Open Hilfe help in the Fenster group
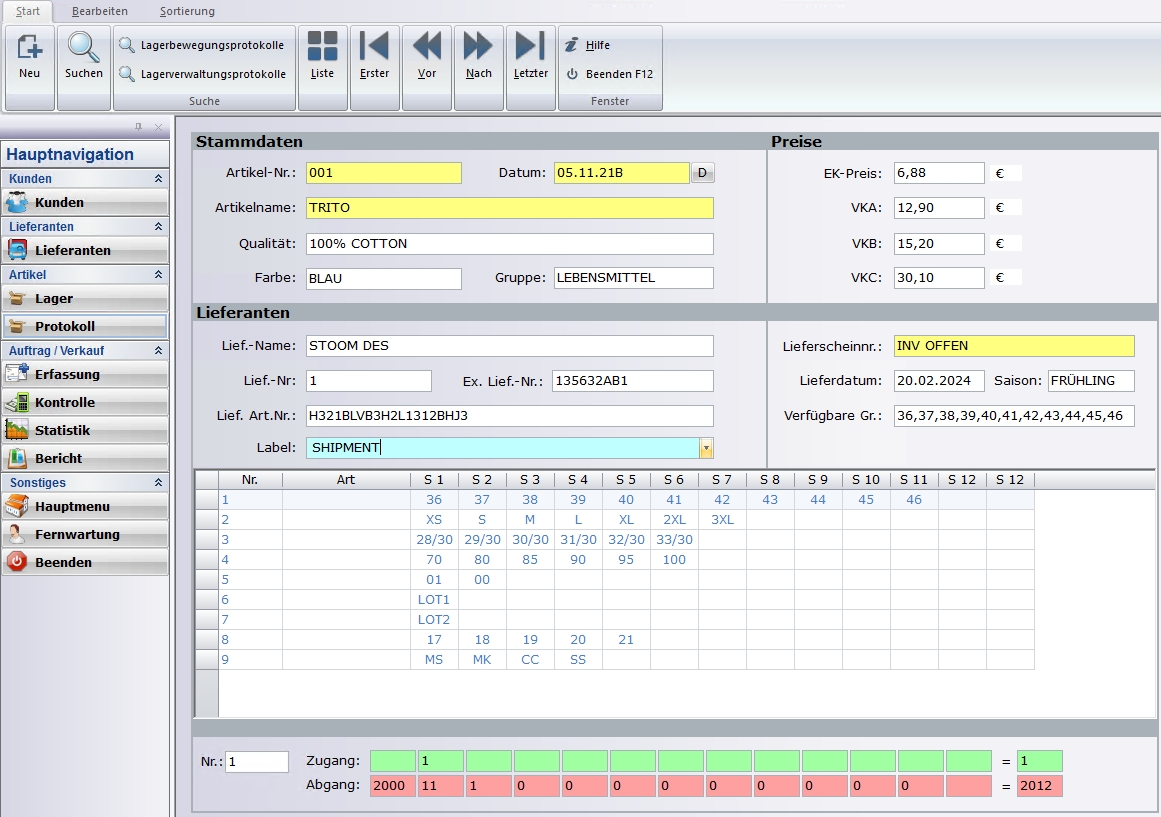The width and height of the screenshot is (1161, 817). pos(597,45)
